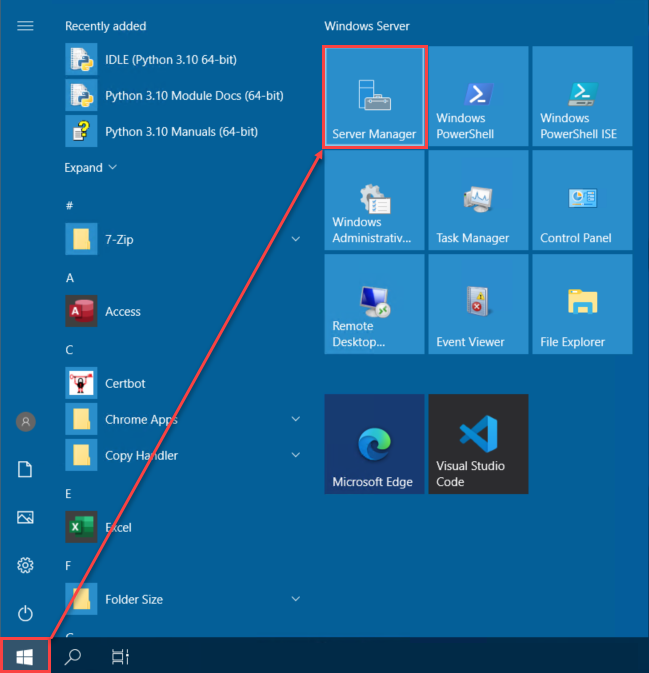Open Settings gear in Start sidebar
Screen dimensions: 649x673
(25, 565)
